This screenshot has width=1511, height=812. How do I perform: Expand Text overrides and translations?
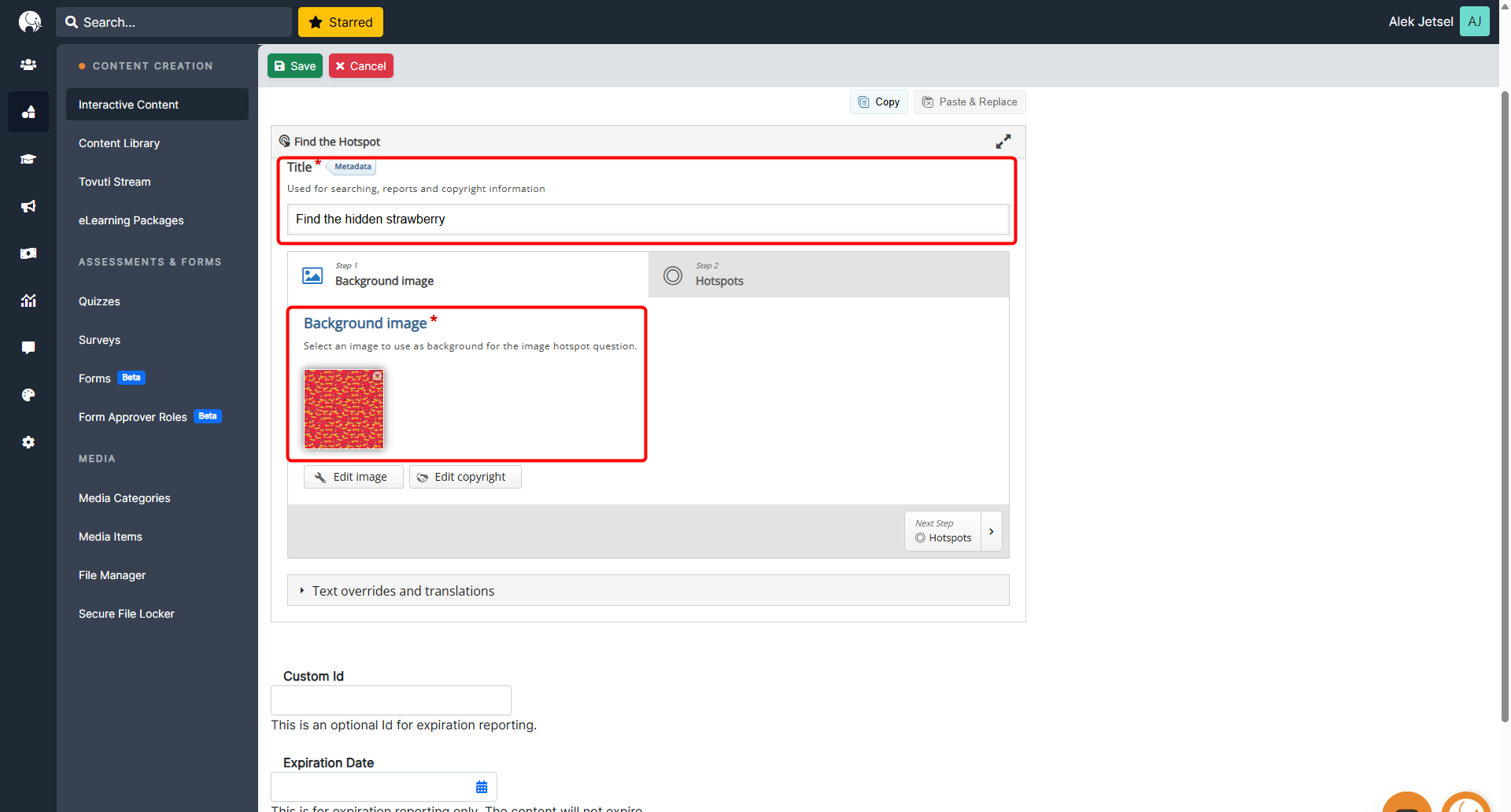click(x=648, y=590)
